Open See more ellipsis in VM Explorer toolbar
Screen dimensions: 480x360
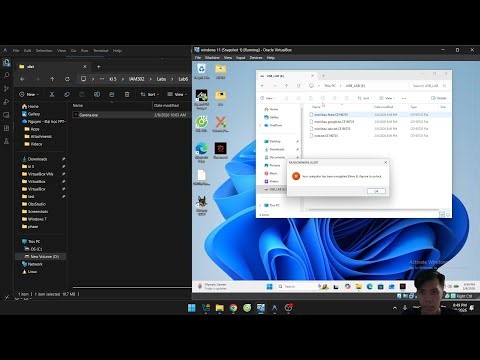pyautogui.click(x=404, y=98)
